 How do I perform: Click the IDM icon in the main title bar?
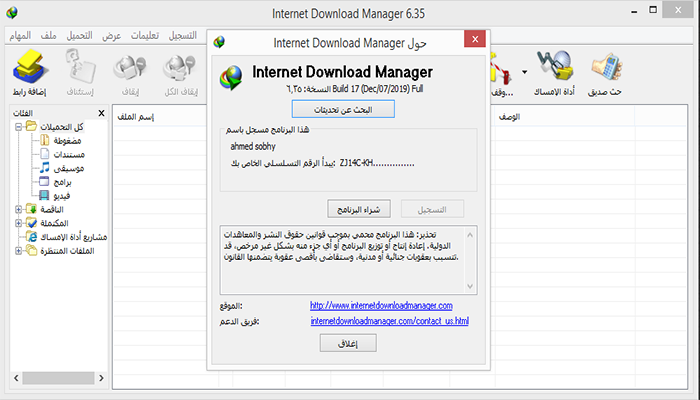pyautogui.click(x=12, y=12)
